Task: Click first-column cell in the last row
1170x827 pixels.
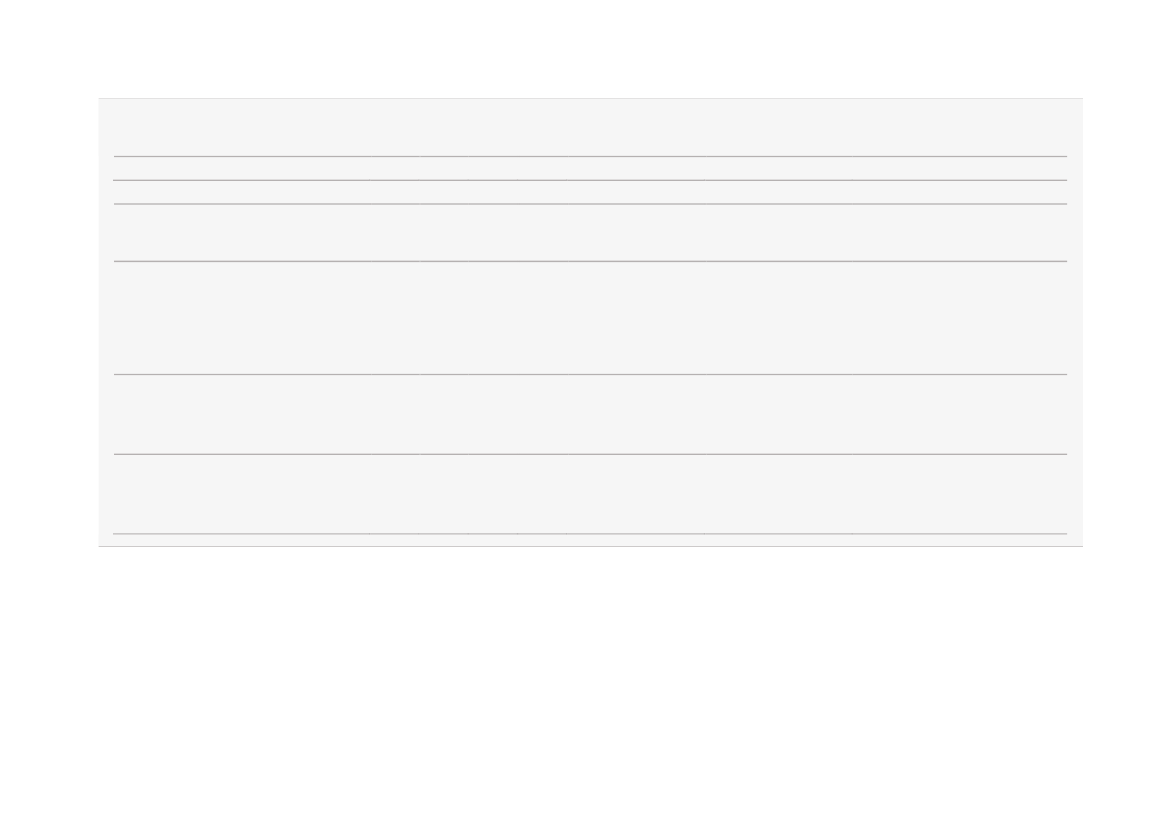Action: pos(241,493)
